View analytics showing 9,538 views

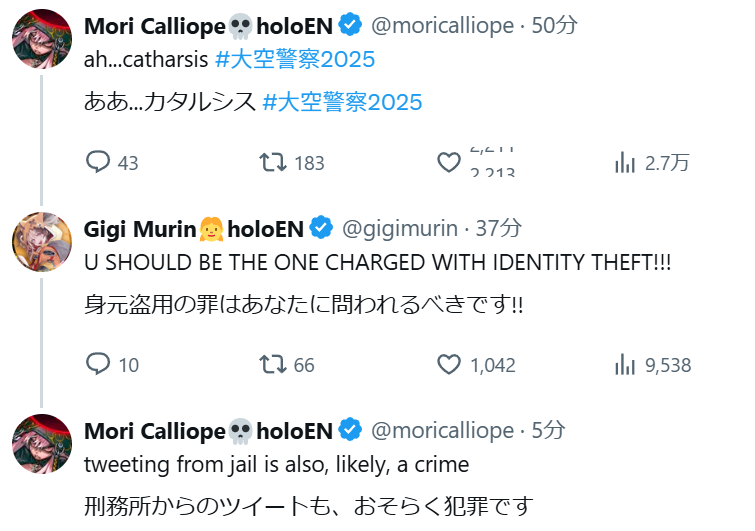(x=625, y=364)
